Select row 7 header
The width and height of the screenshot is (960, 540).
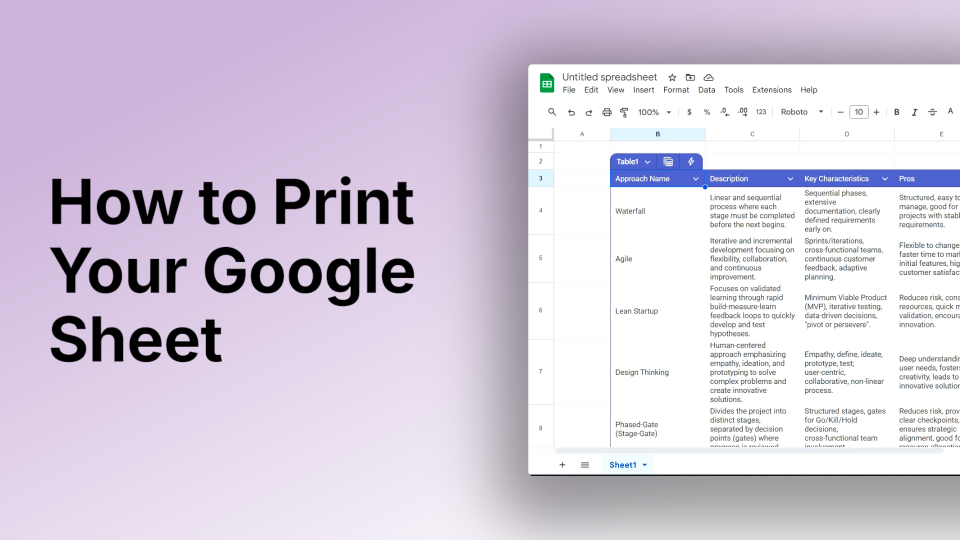541,372
